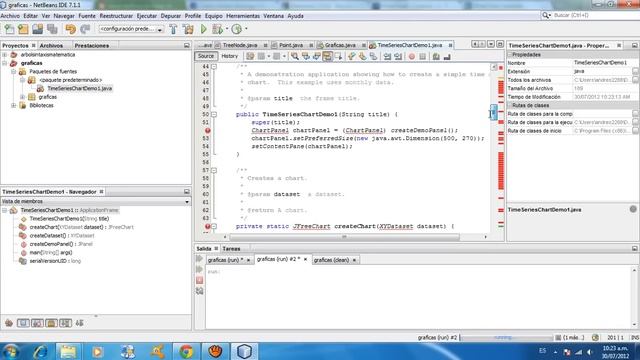Click the error marker beside createChart line
The width and height of the screenshot is (640, 360).
[x=207, y=226]
